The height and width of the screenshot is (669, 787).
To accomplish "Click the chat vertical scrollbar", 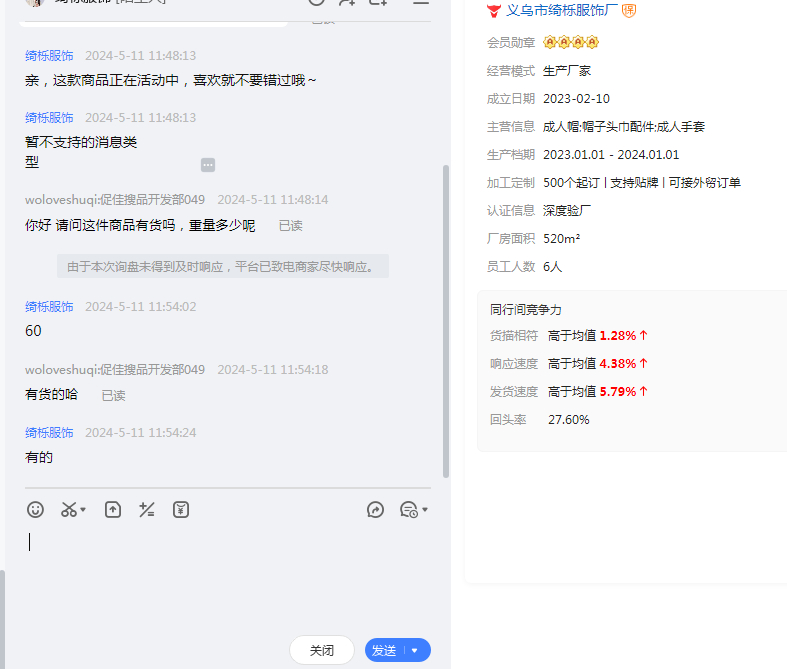I will click(x=446, y=320).
